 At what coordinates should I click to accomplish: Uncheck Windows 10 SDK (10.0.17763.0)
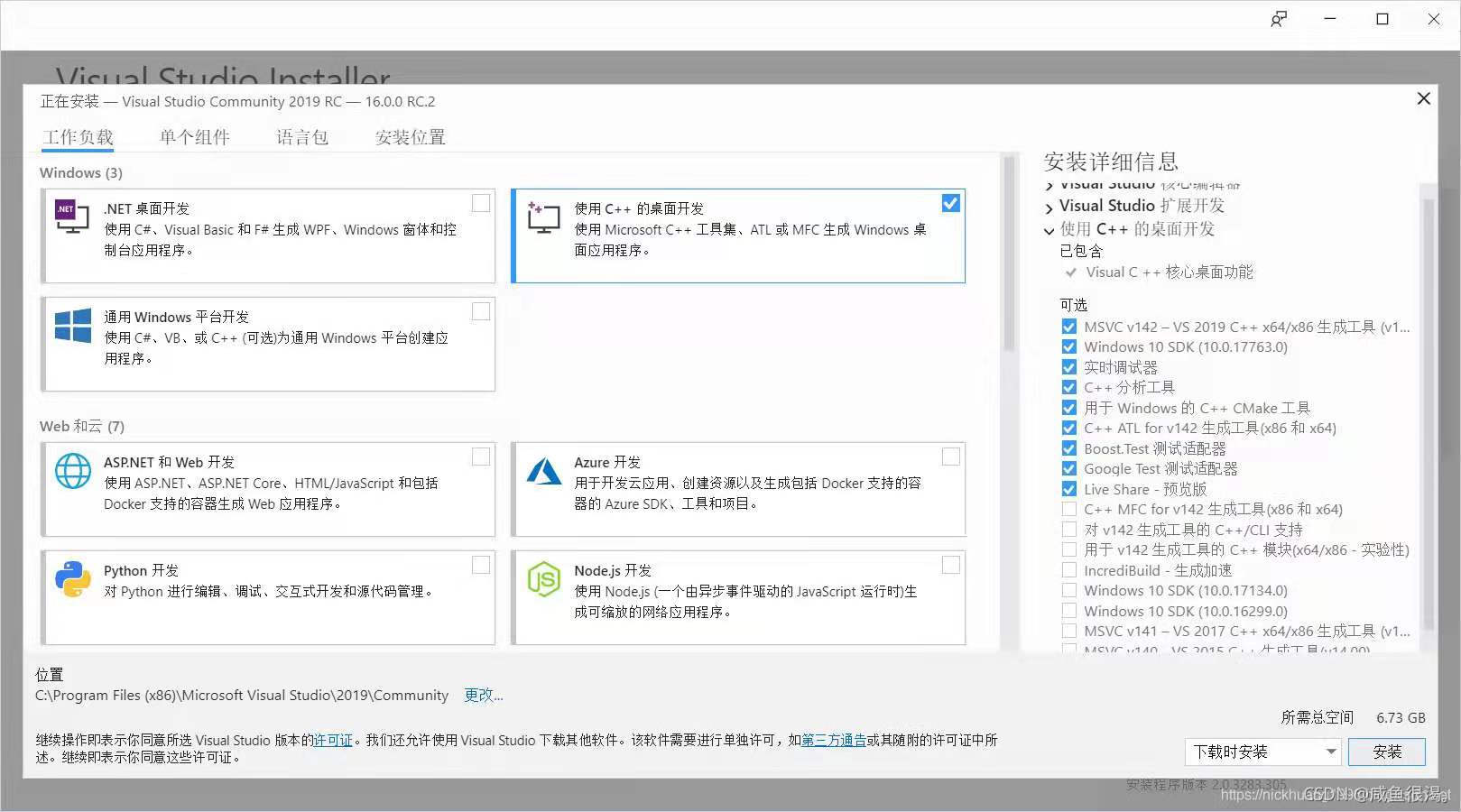(x=1069, y=346)
